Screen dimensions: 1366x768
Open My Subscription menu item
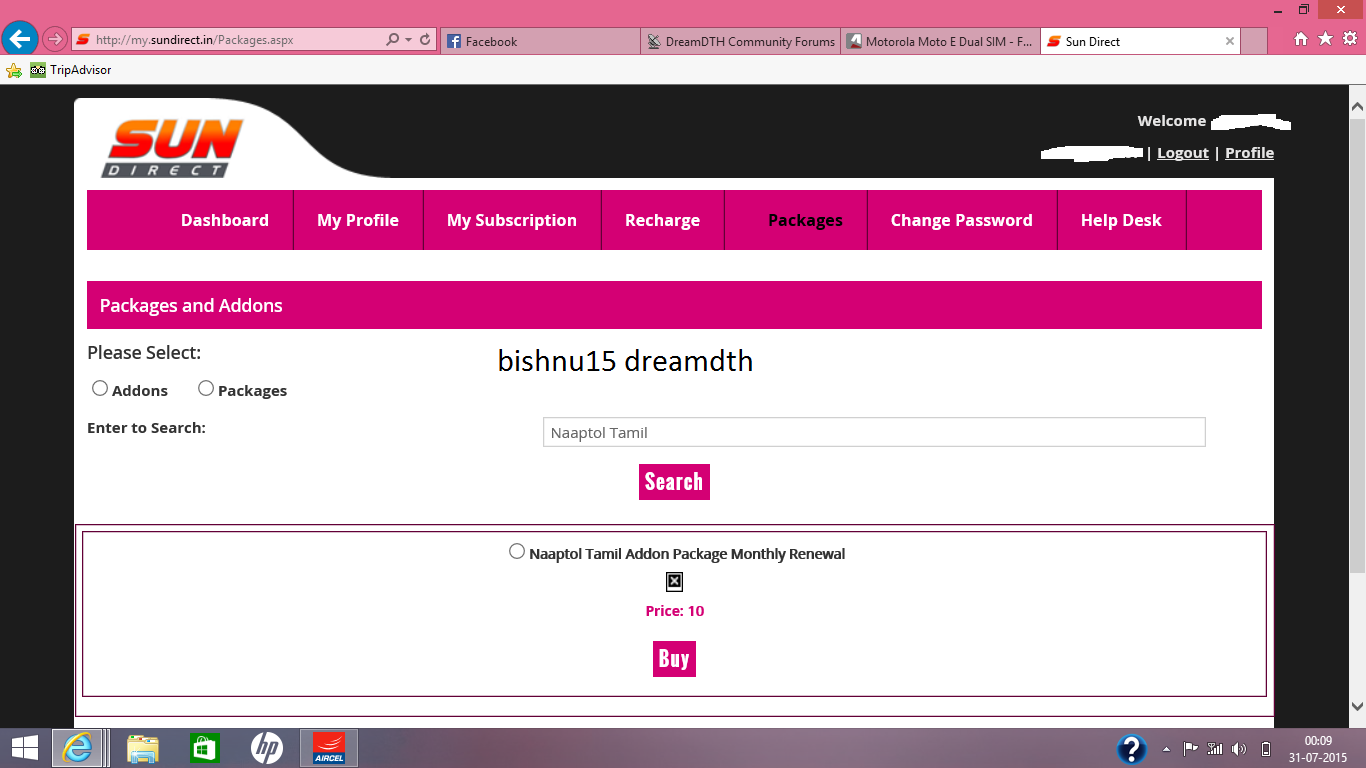click(512, 220)
